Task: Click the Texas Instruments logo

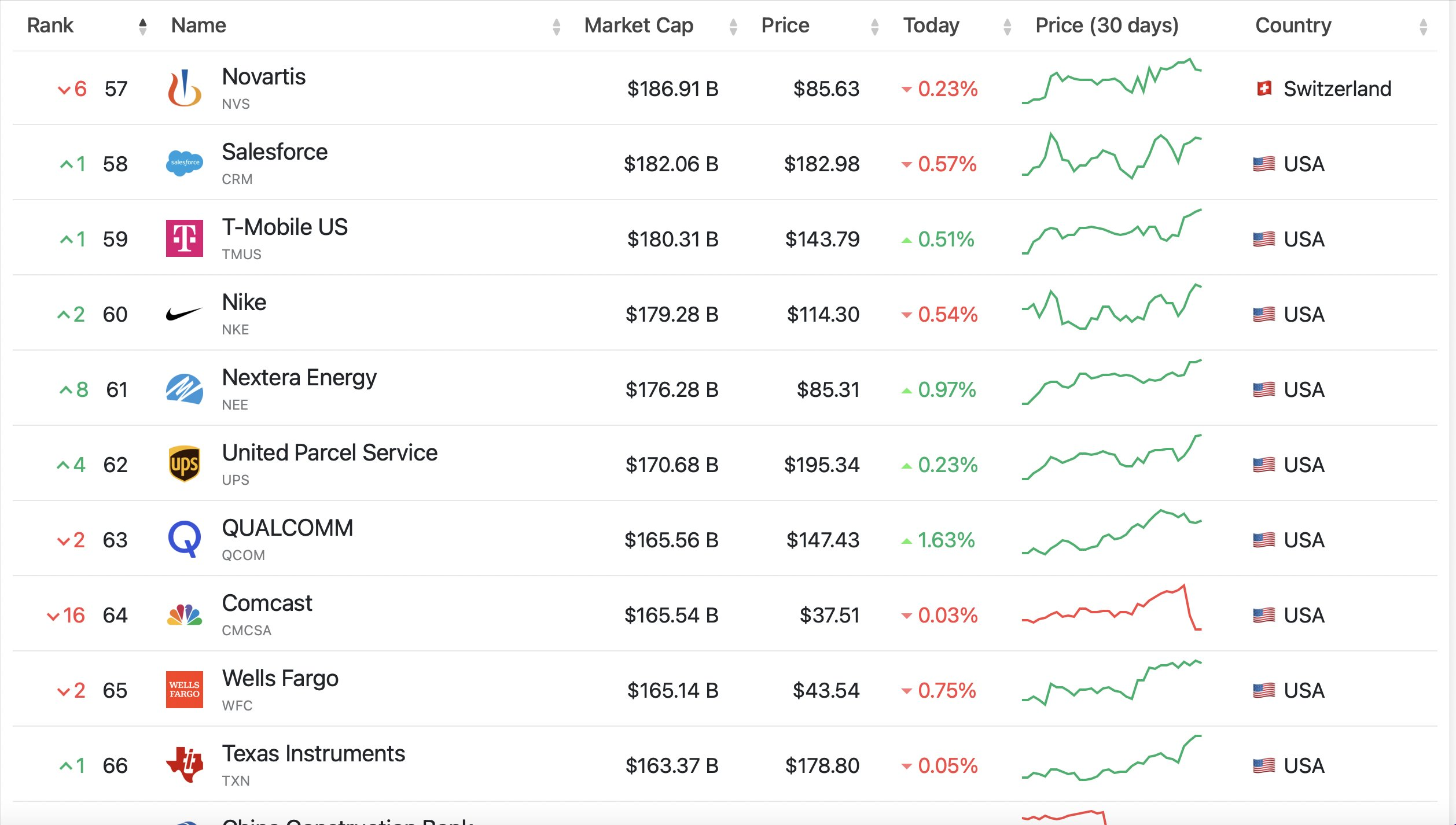Action: coord(185,765)
